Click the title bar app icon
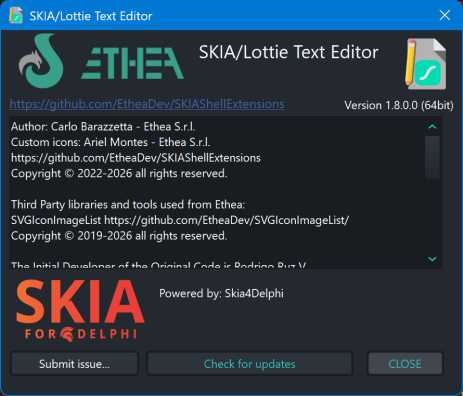The height and width of the screenshot is (396, 463). (16, 15)
